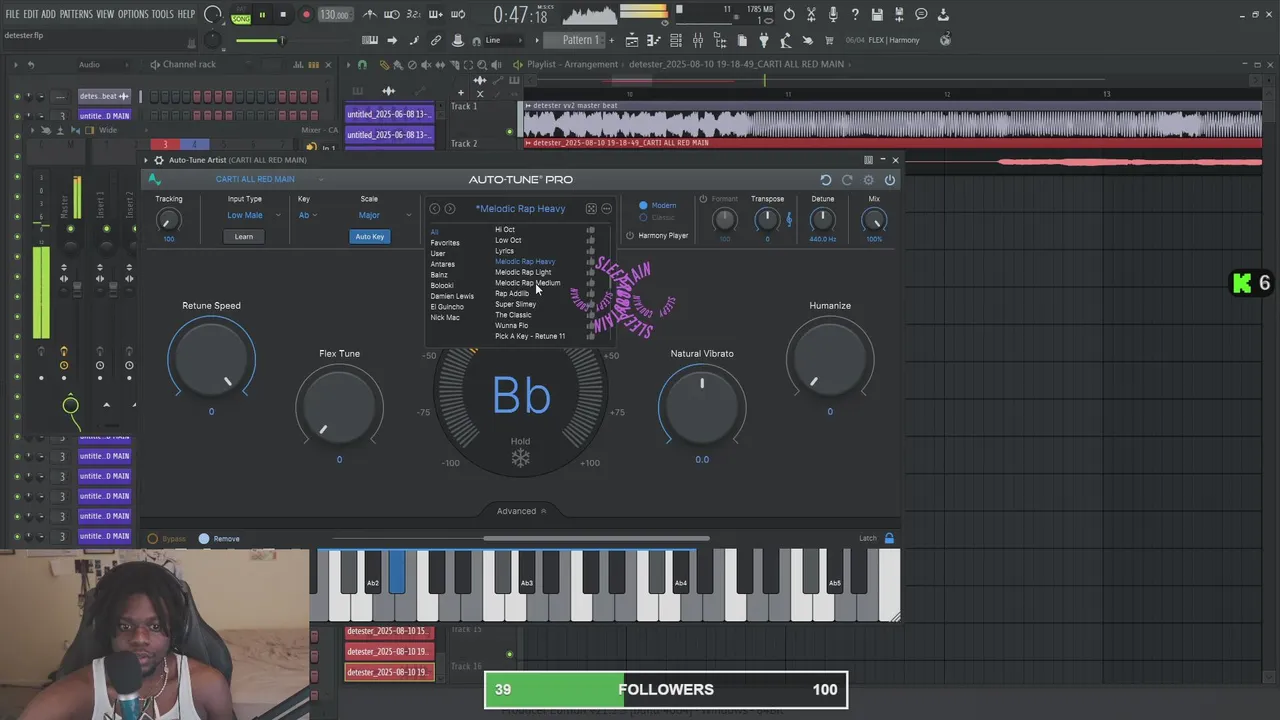Click the randomize icon beside preset name
This screenshot has width=1280, height=720.
tap(591, 209)
